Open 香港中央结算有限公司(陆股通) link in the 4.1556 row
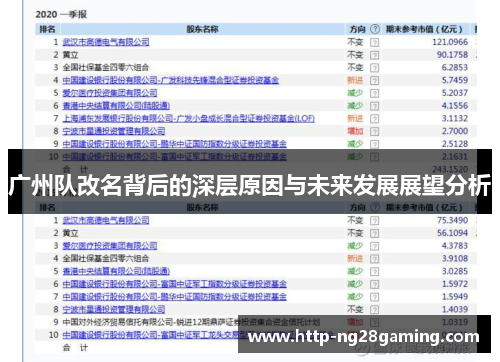Viewport: 500px width, 362px height. coord(116,106)
